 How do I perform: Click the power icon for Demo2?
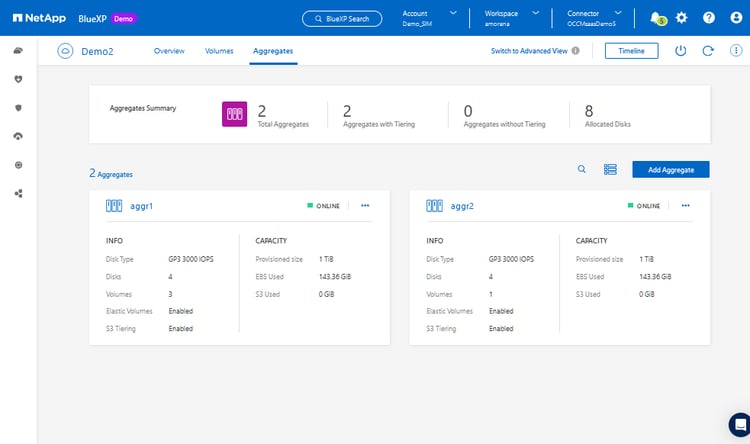click(681, 51)
